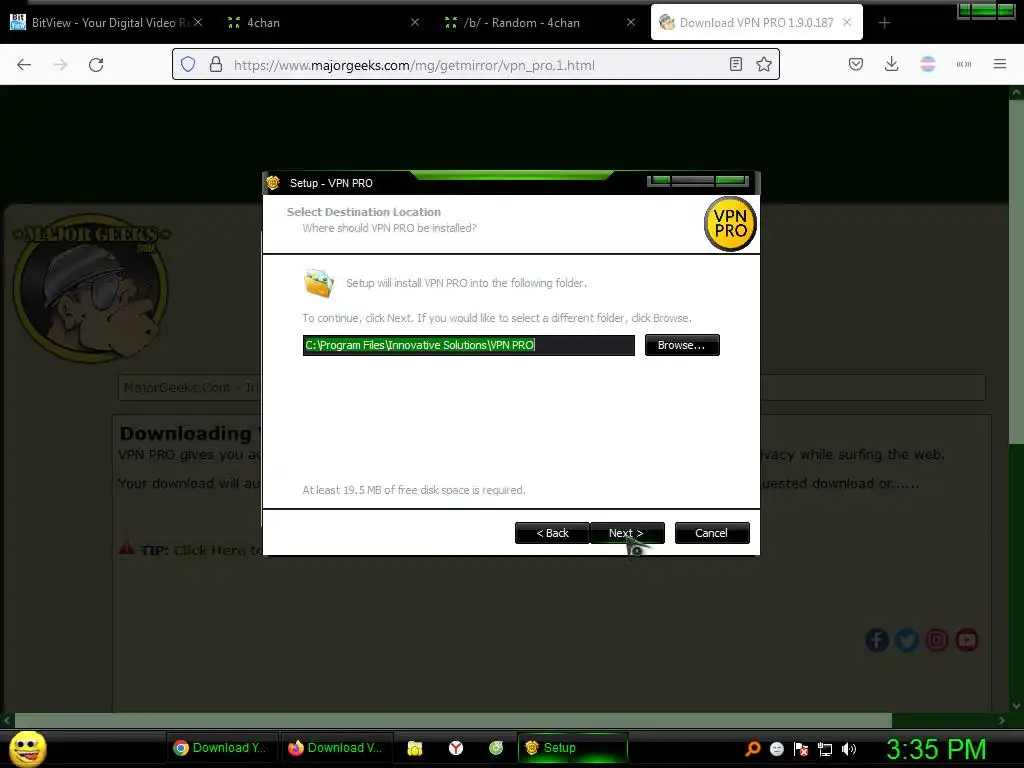The height and width of the screenshot is (768, 1024).
Task: Click the striped extension icon in toolbar
Action: [928, 64]
